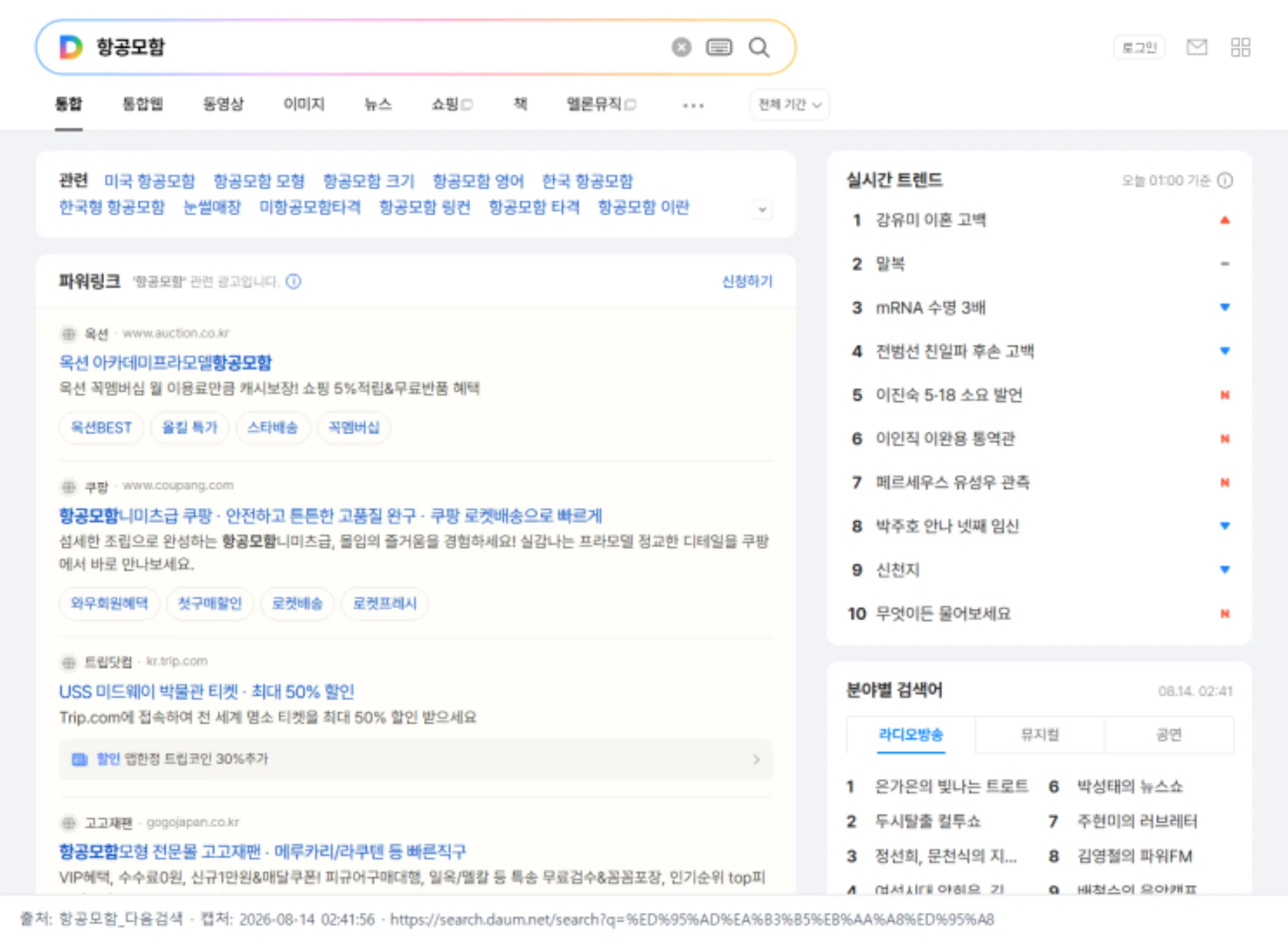Switch to the 이미지 tab
The image size is (1288, 951).
coord(304,104)
